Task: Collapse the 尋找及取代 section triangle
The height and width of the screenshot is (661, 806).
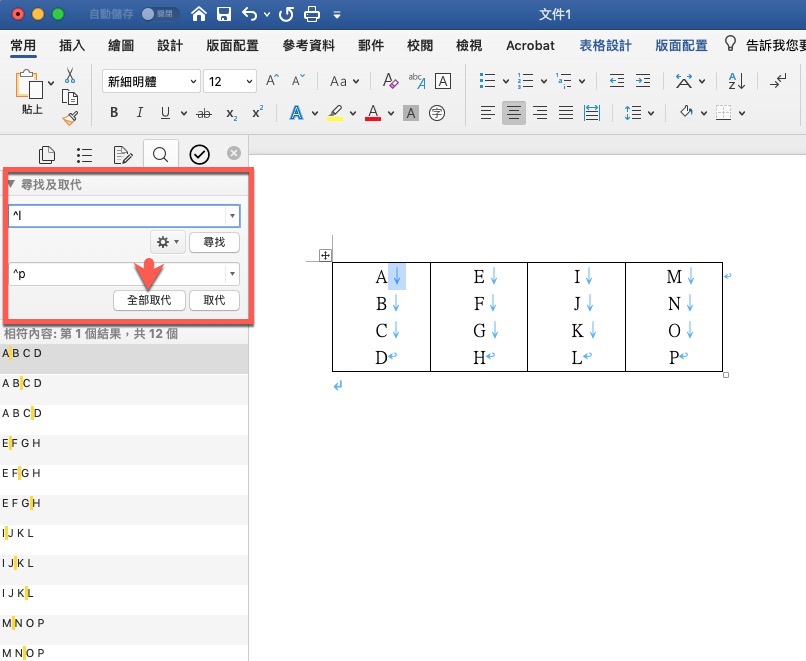Action: point(11,184)
